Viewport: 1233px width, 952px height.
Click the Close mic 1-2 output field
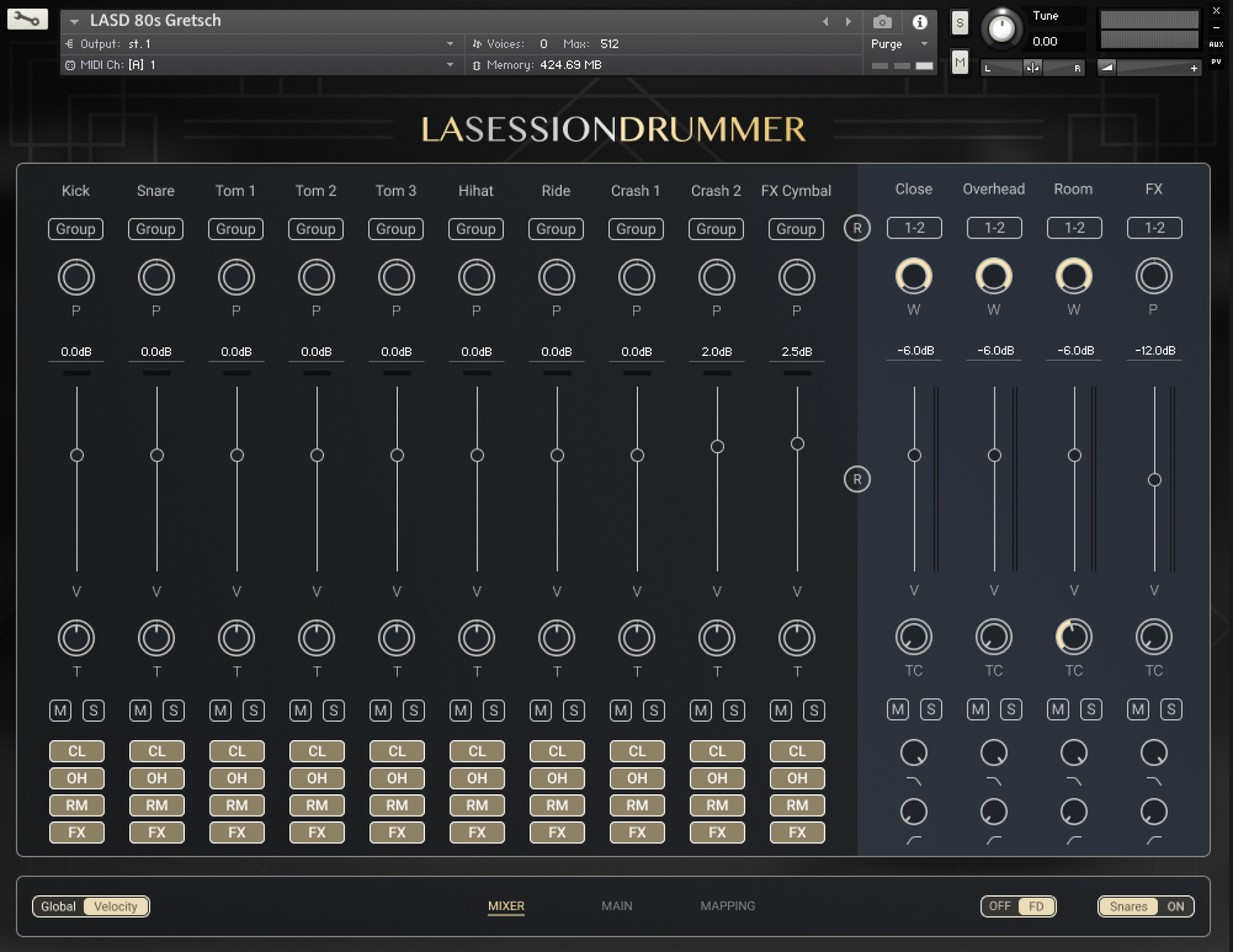click(914, 228)
